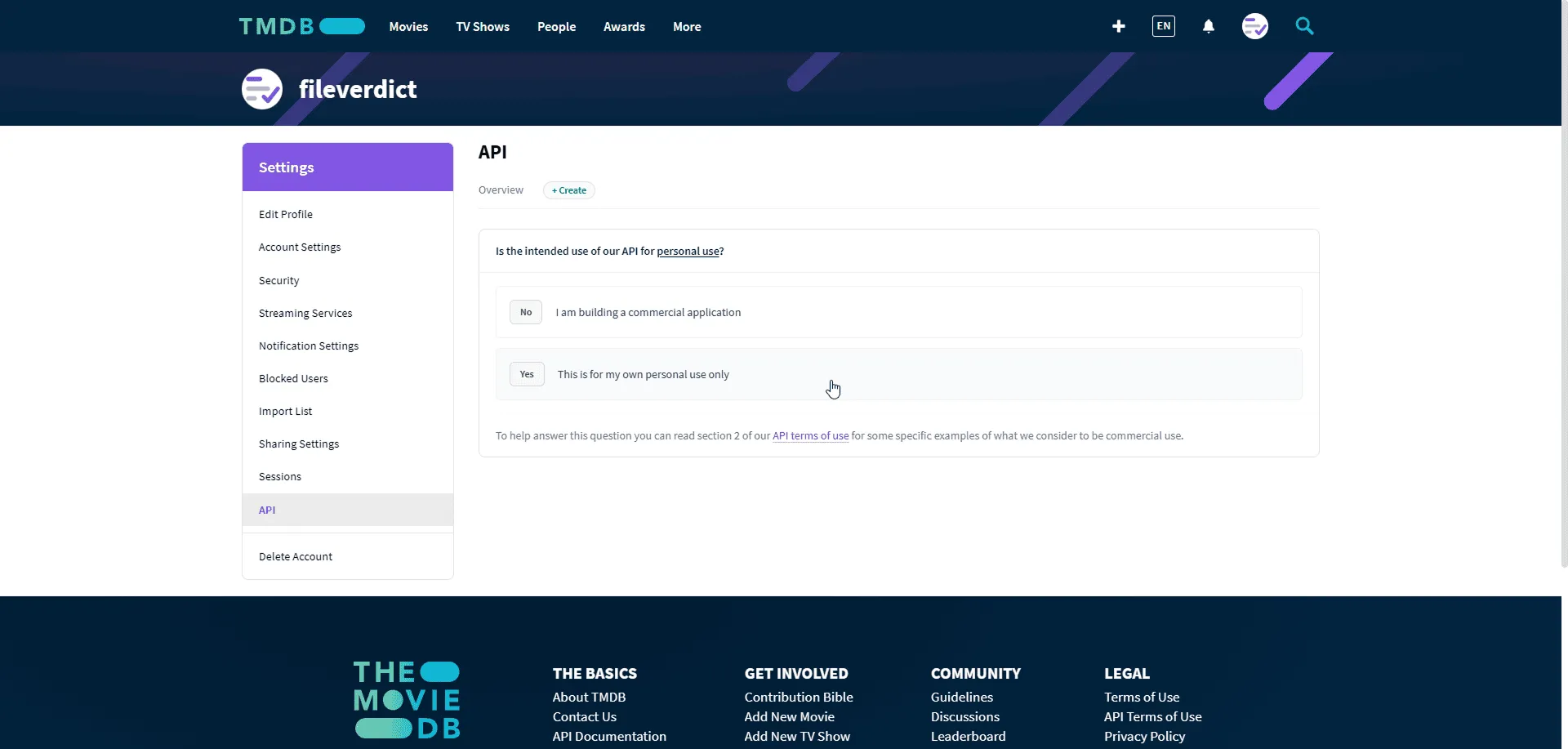This screenshot has width=1568, height=749.
Task: Open About TMDB footer link
Action: [589, 698]
